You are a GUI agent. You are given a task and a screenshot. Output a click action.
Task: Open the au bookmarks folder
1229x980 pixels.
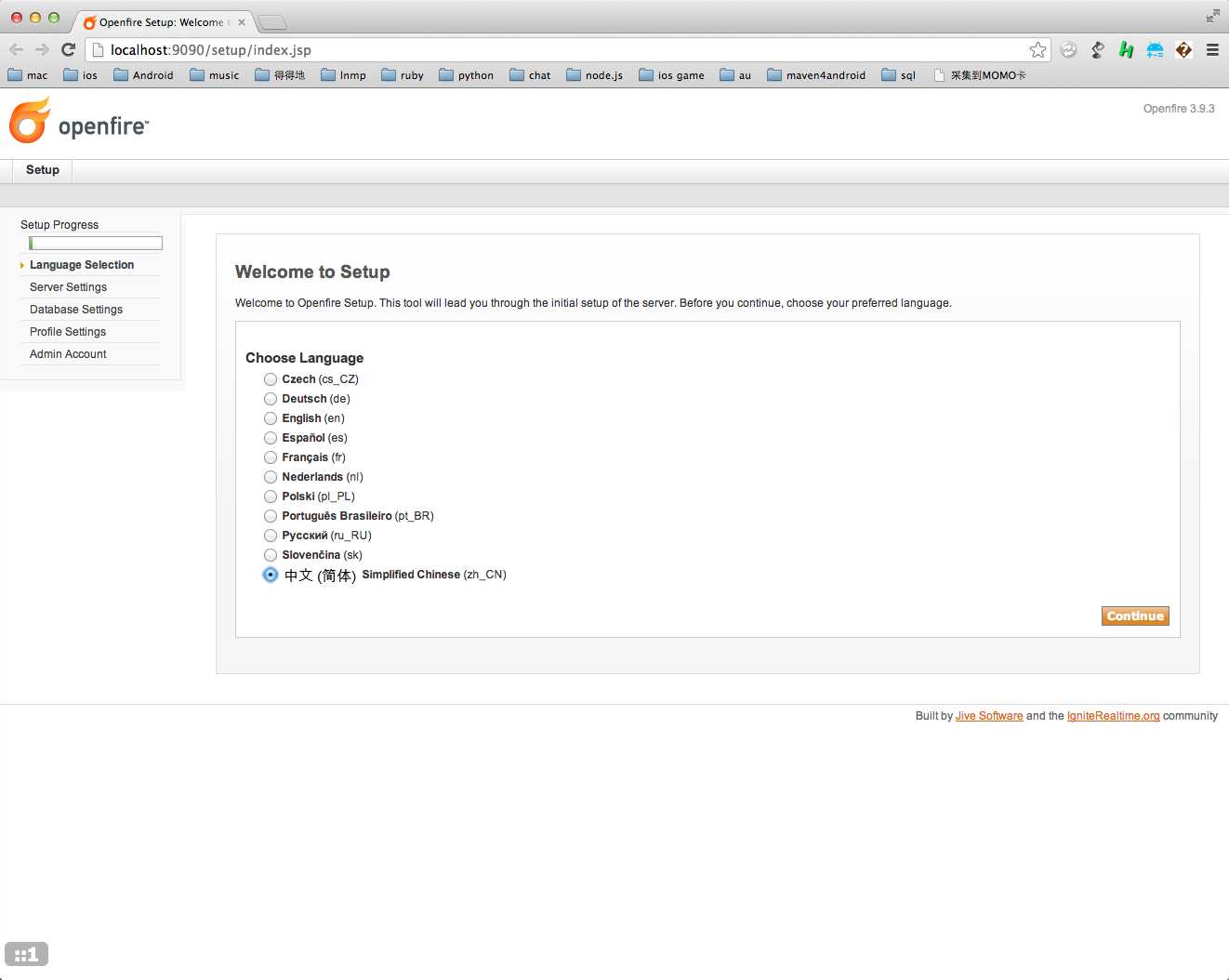pos(735,75)
